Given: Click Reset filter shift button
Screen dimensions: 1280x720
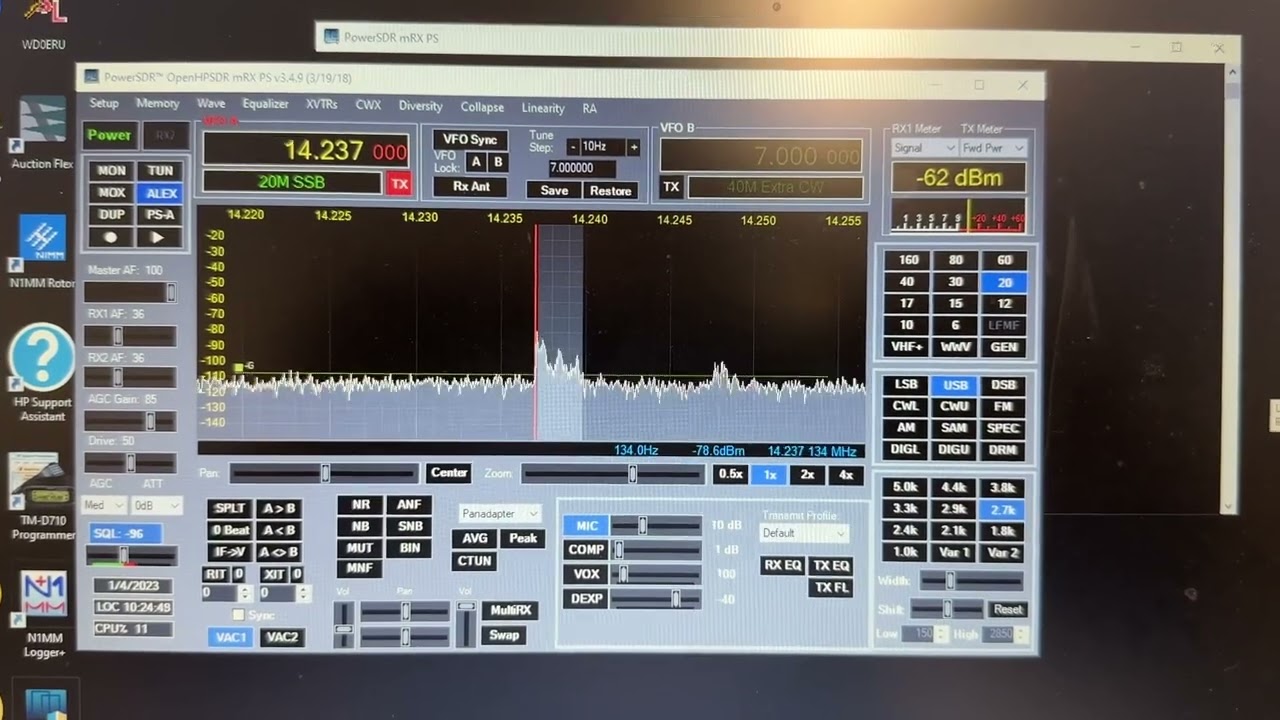Looking at the screenshot, I should point(1007,609).
